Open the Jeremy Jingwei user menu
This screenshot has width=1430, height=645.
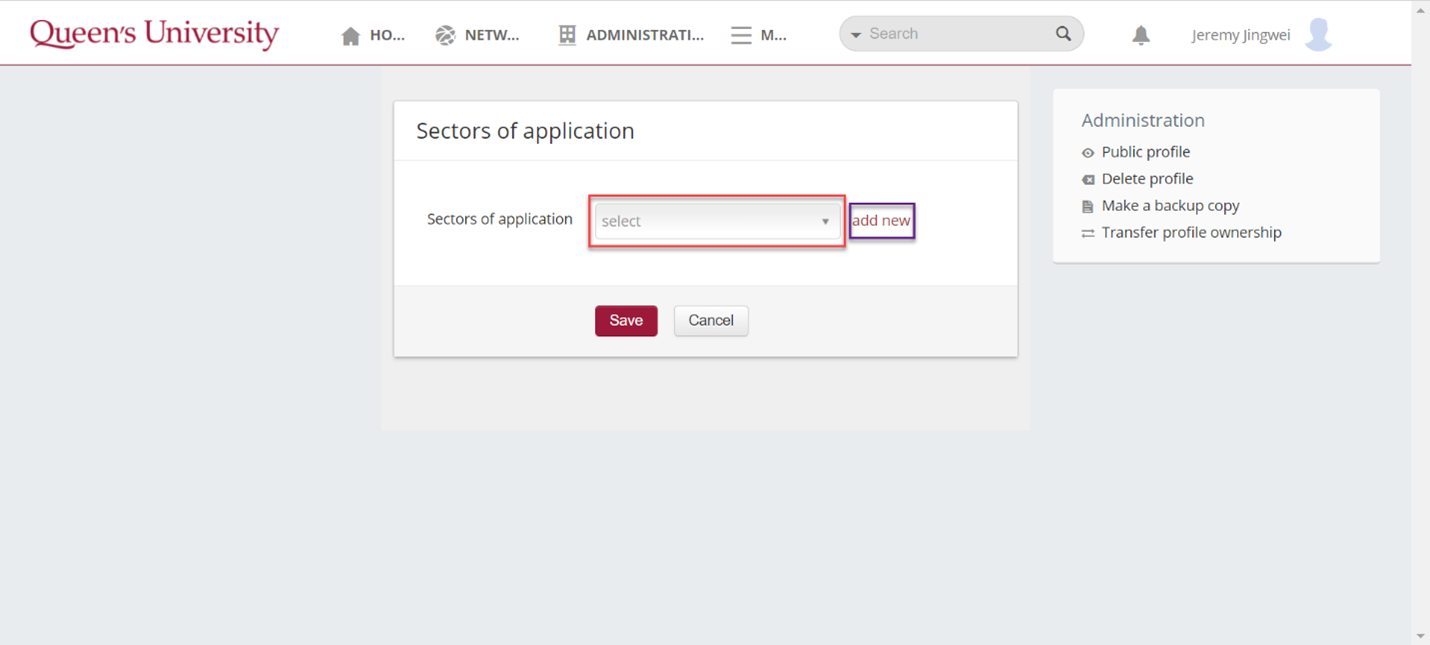pos(1240,35)
